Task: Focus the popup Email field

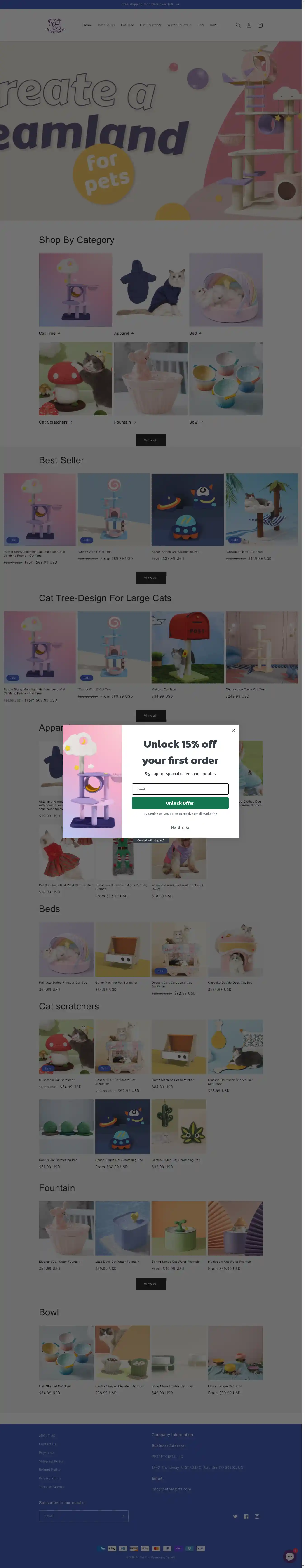Action: (x=180, y=789)
